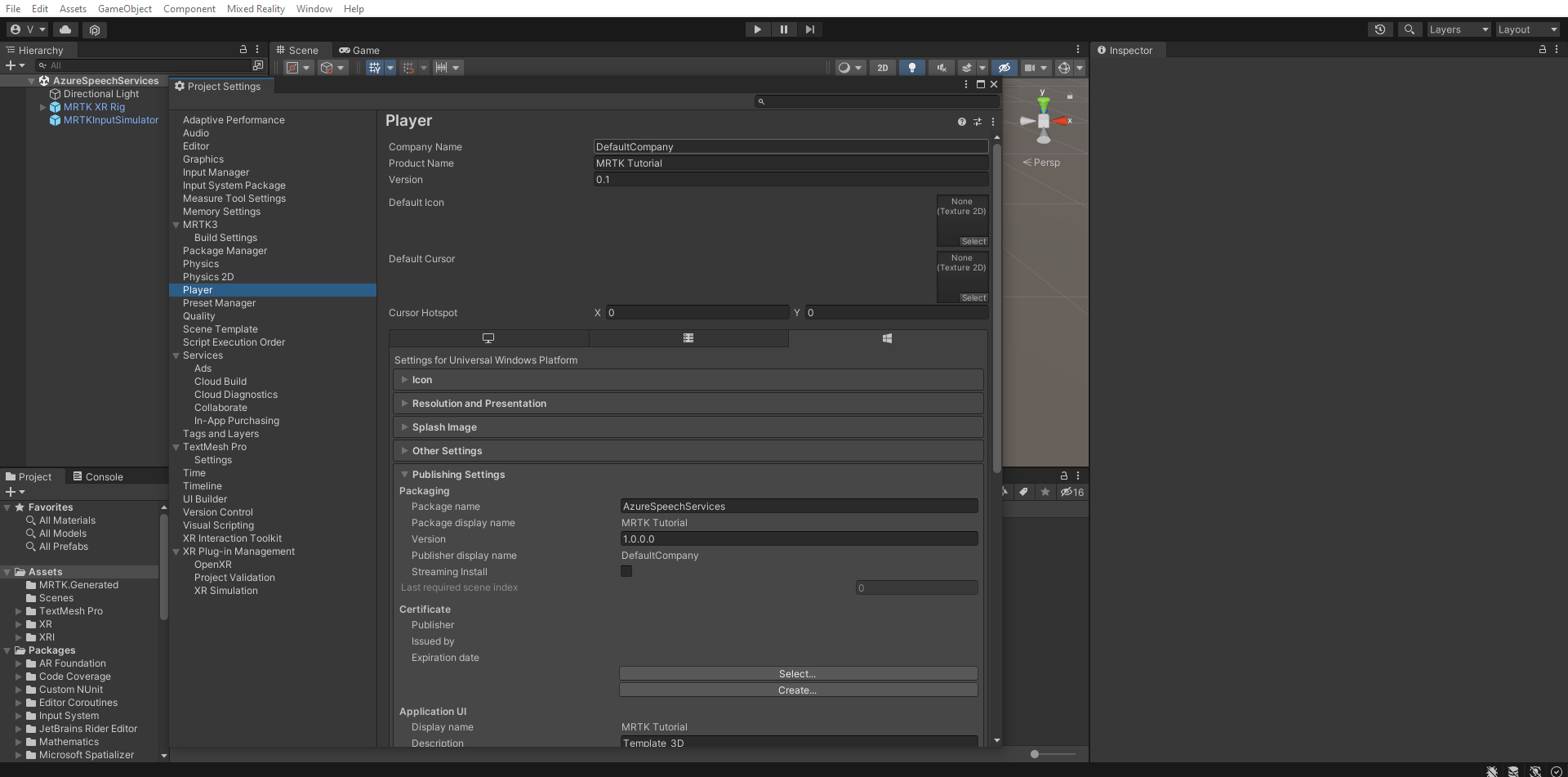
Task: Click the Company Name input field
Action: [791, 147]
